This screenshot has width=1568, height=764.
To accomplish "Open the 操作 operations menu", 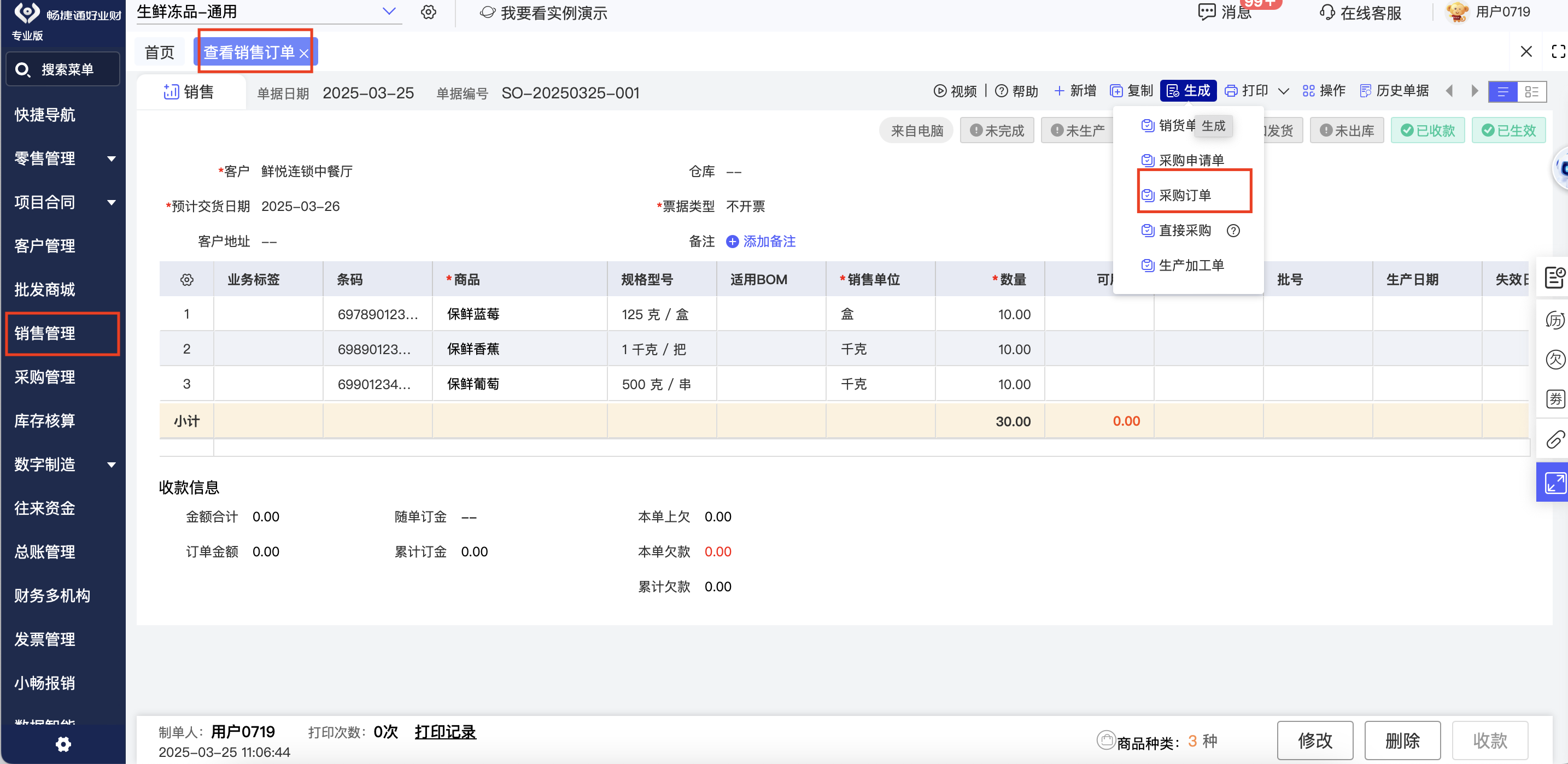I will click(x=1324, y=91).
